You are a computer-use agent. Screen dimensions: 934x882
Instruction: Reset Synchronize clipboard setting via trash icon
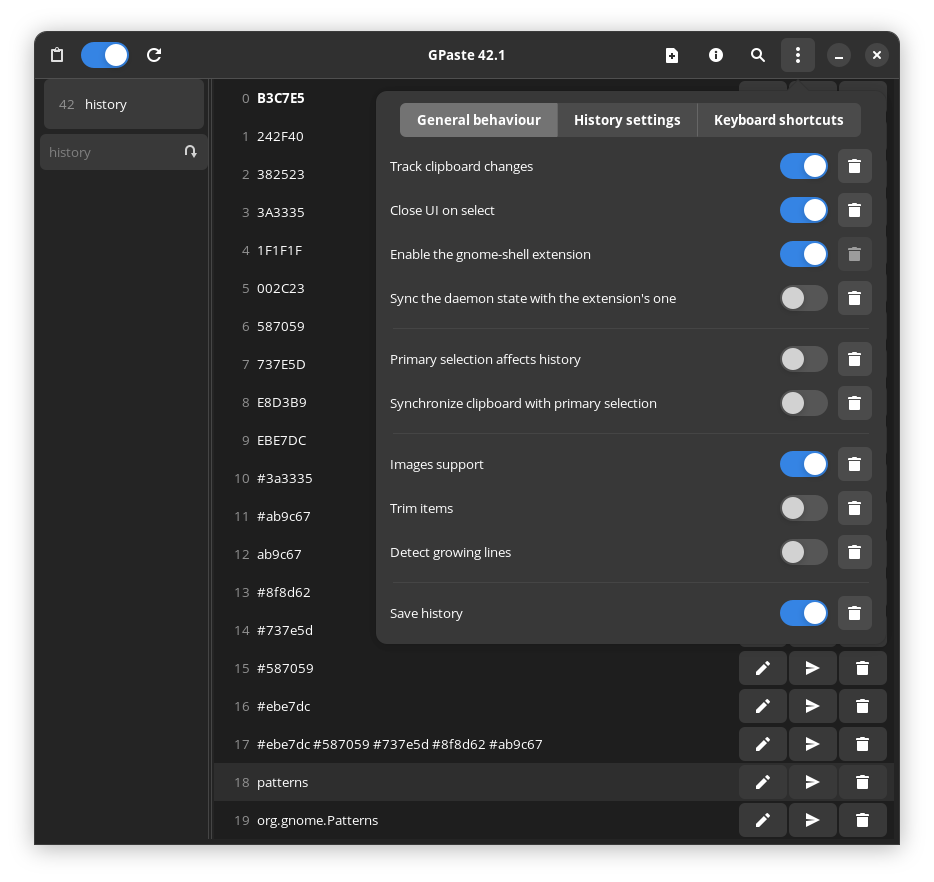(x=855, y=403)
